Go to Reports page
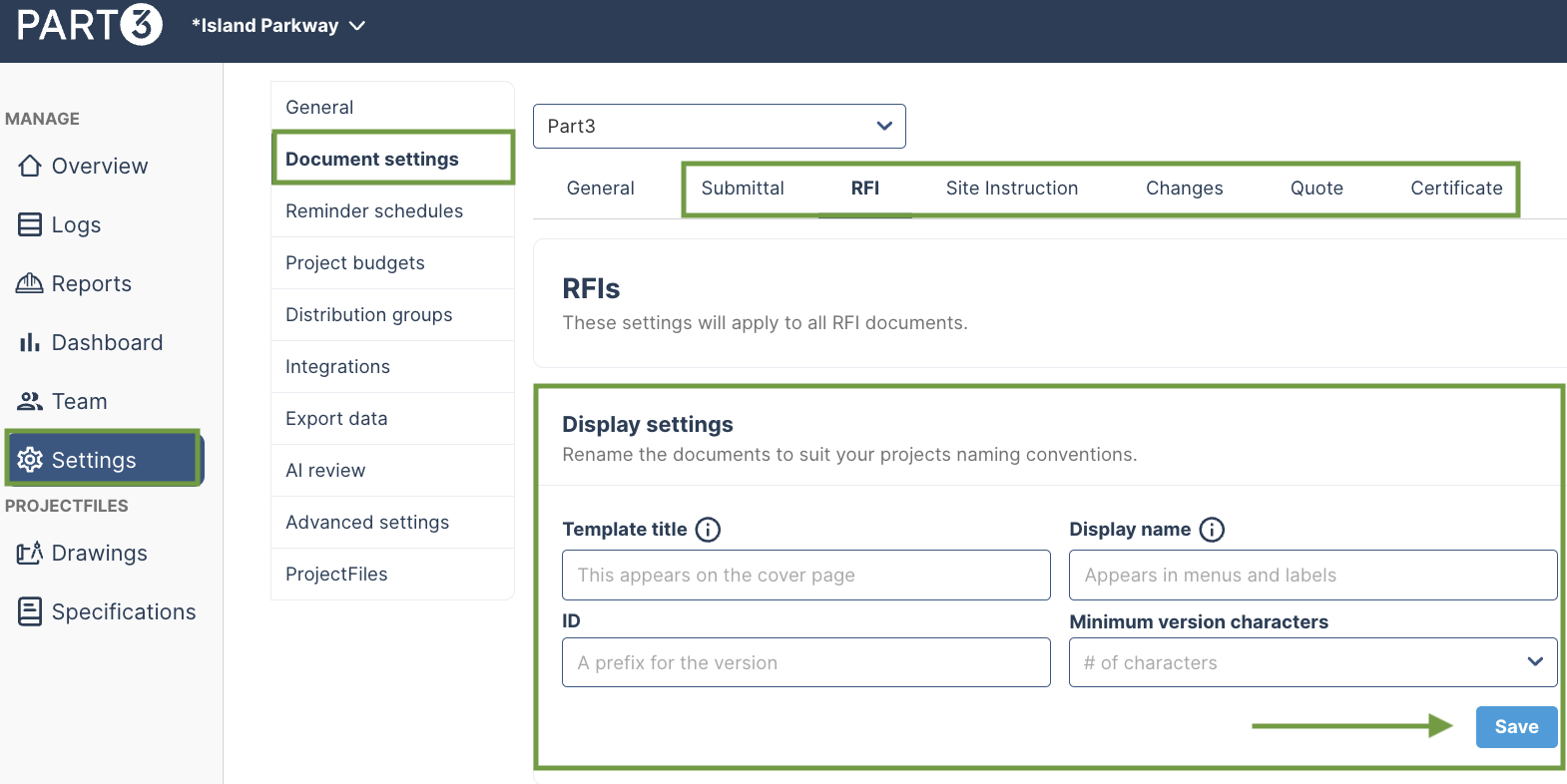Screen dimensions: 1567x784 (x=92, y=283)
